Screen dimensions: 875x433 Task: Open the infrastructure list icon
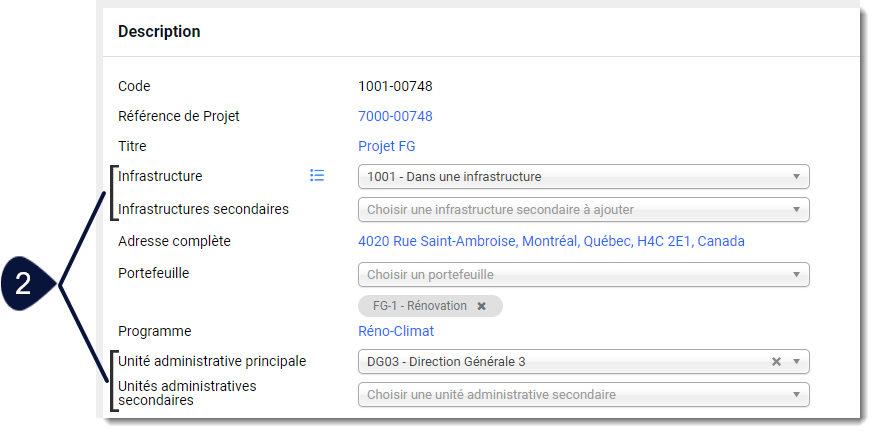click(317, 176)
